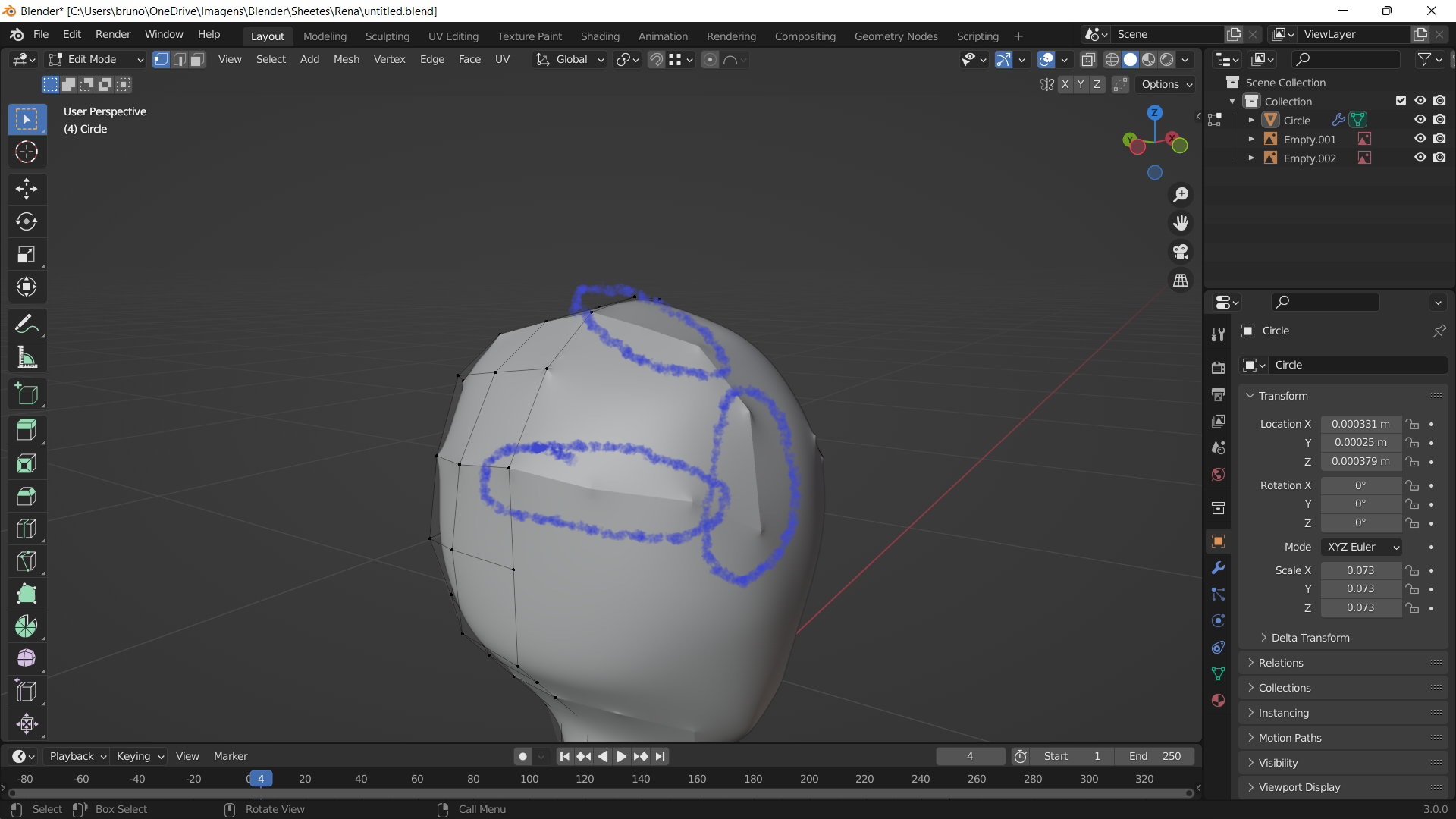
Task: Expand the Delta Transform panel
Action: [1310, 638]
